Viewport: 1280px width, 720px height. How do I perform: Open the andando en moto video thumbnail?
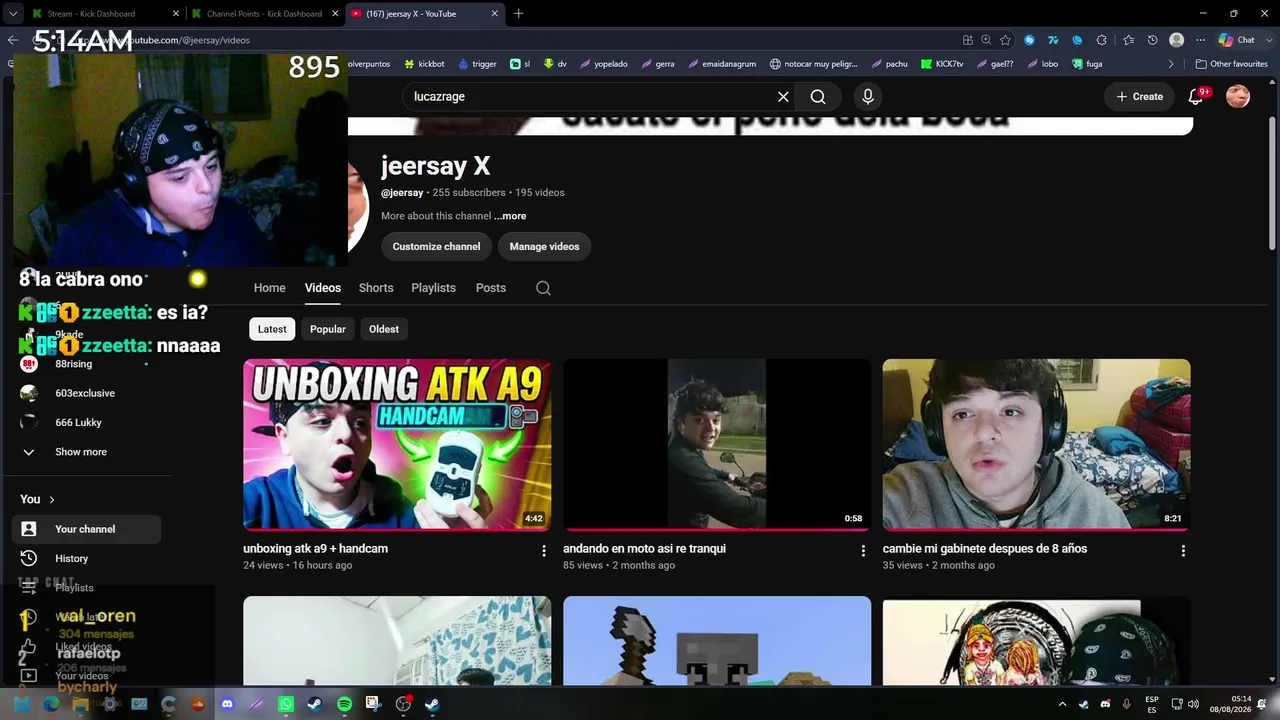pyautogui.click(x=717, y=444)
